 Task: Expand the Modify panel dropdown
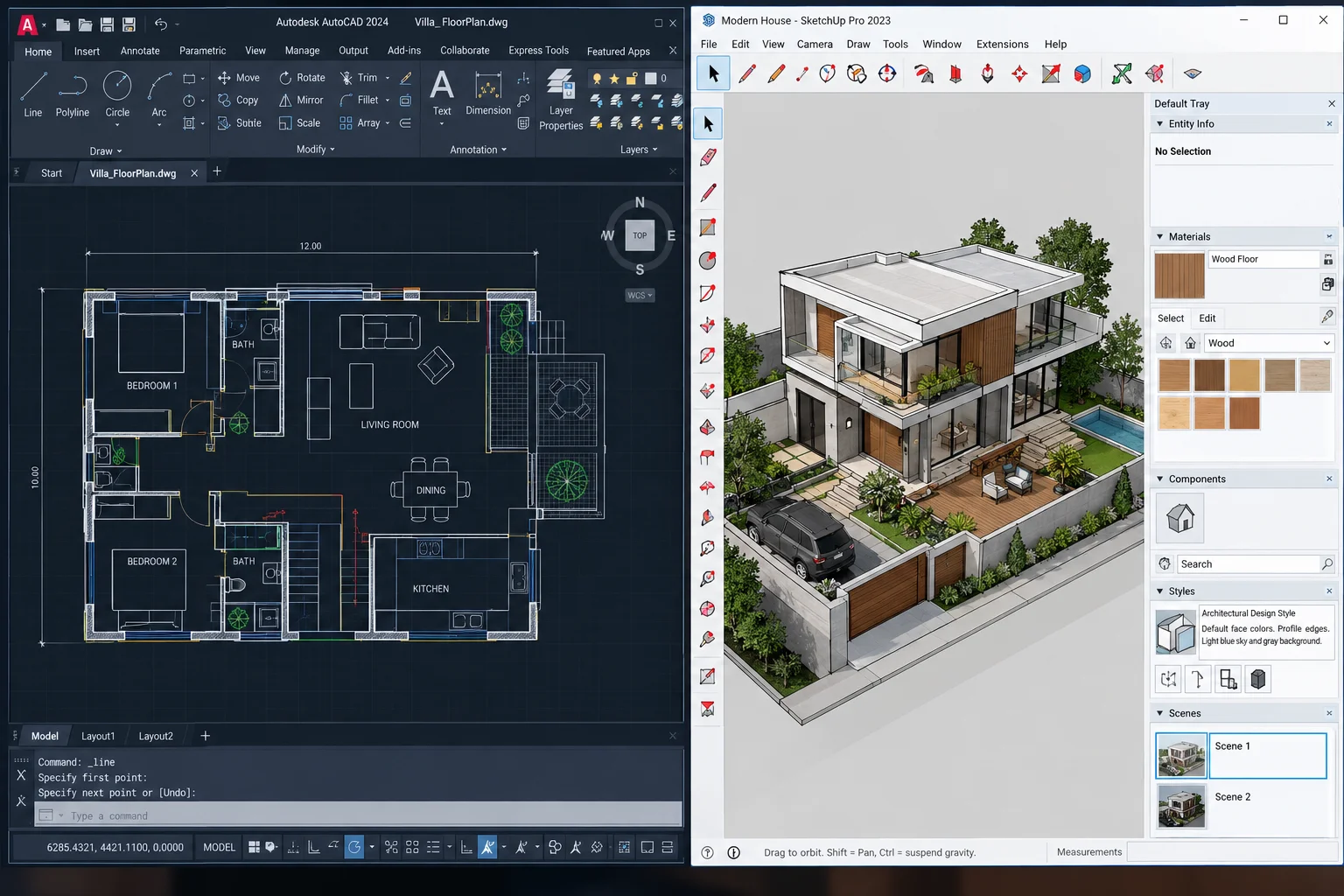click(316, 150)
